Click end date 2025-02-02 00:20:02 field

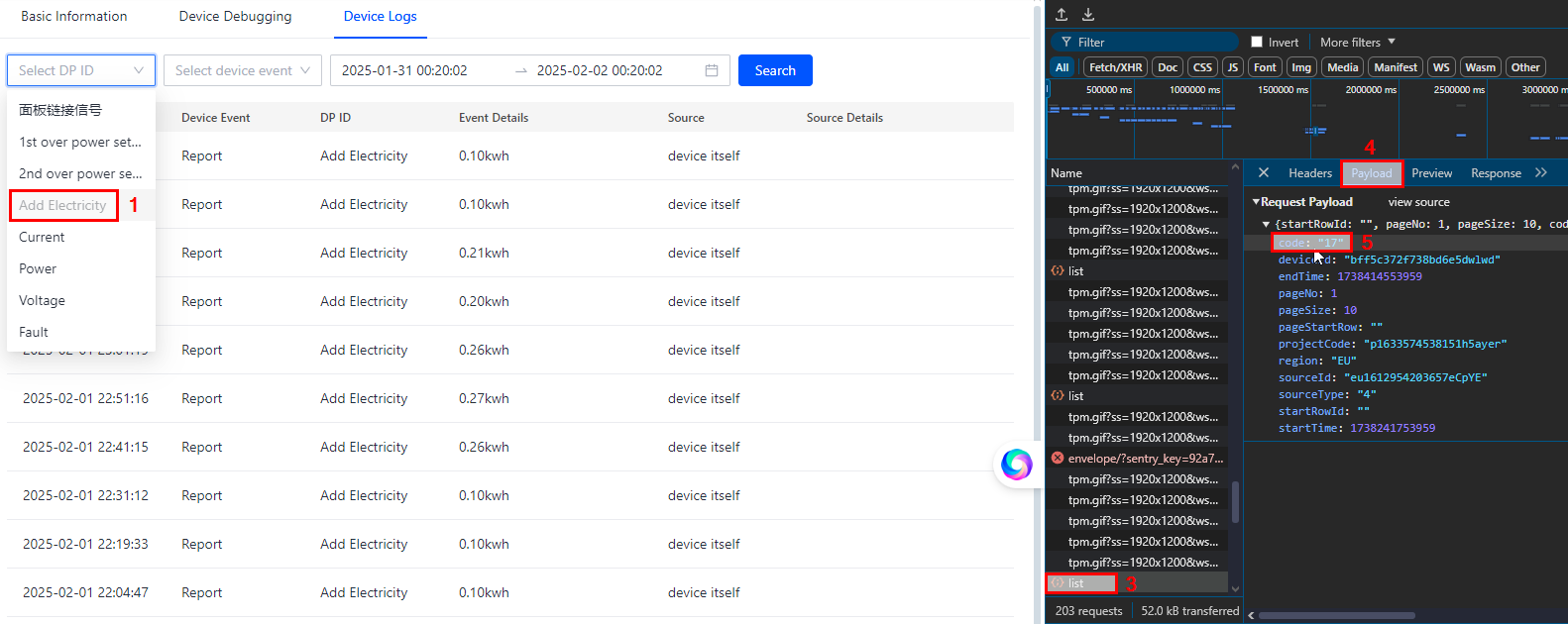pos(600,70)
